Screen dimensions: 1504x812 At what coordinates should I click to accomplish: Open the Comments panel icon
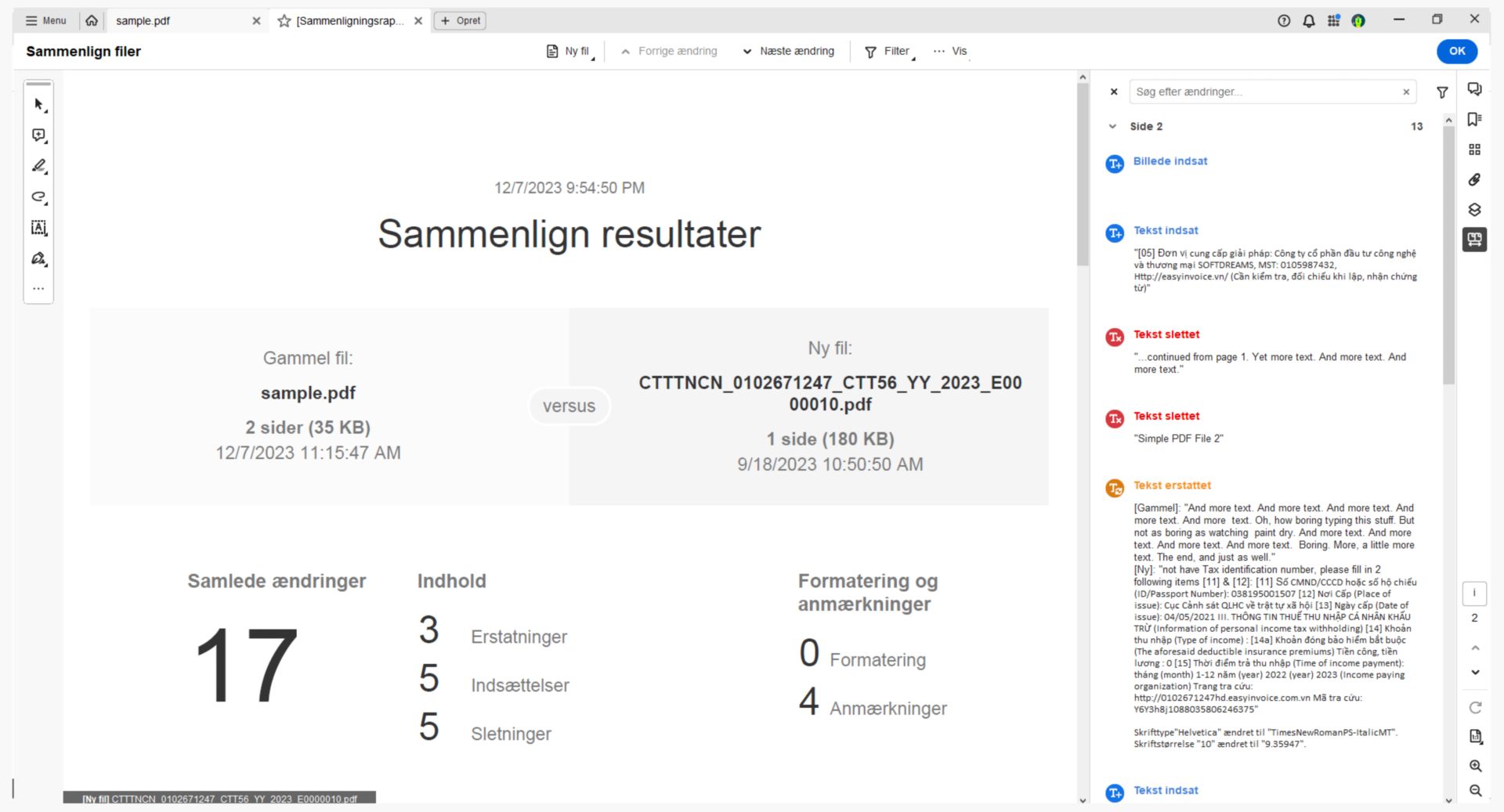pos(1474,89)
